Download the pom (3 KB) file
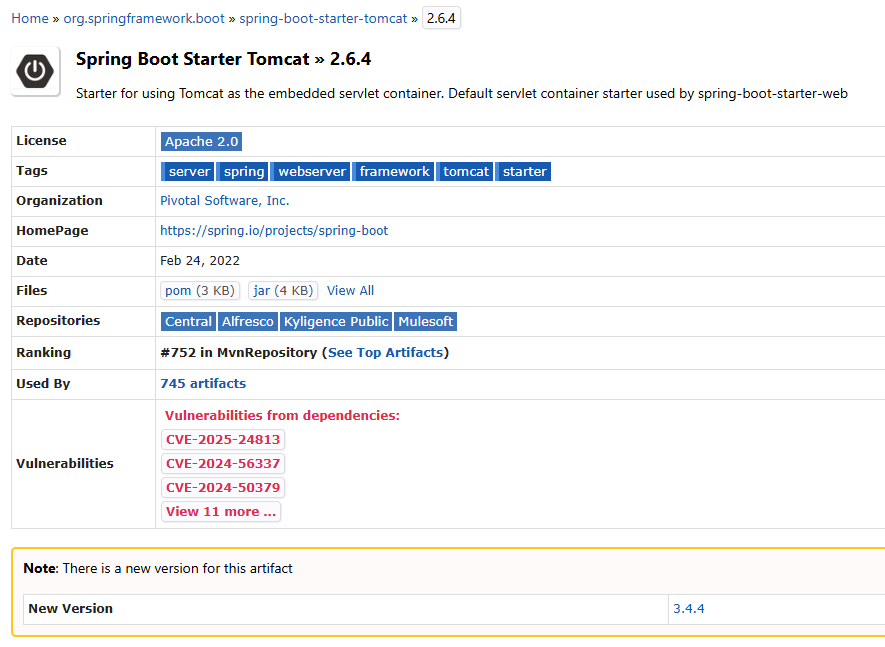Viewport: 885px width, 647px height. tap(200, 291)
